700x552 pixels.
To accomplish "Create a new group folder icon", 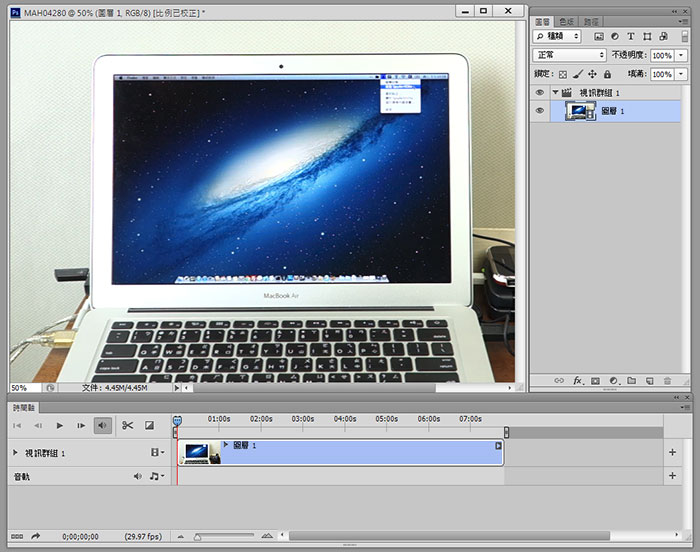I will point(631,381).
